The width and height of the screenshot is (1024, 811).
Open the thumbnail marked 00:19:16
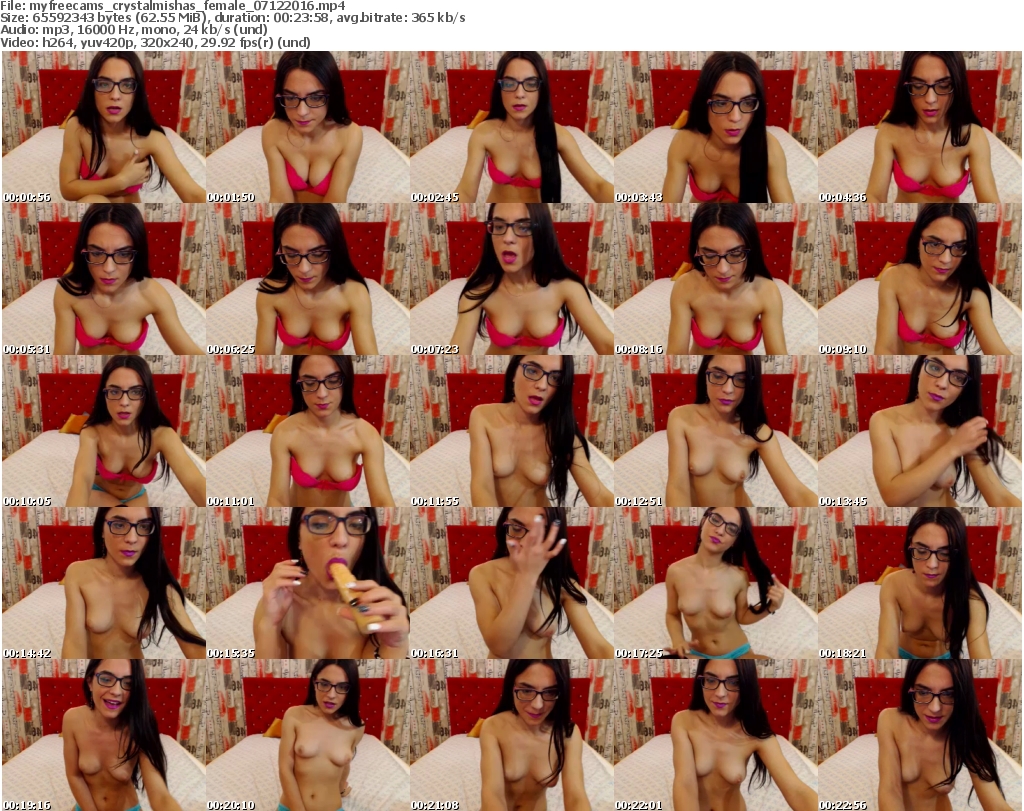click(104, 735)
